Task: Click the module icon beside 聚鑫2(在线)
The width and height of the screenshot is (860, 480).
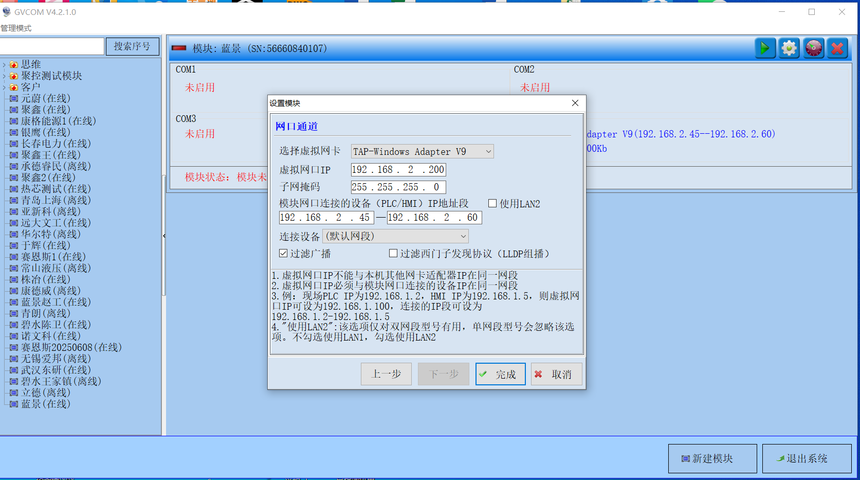Action: point(14,178)
